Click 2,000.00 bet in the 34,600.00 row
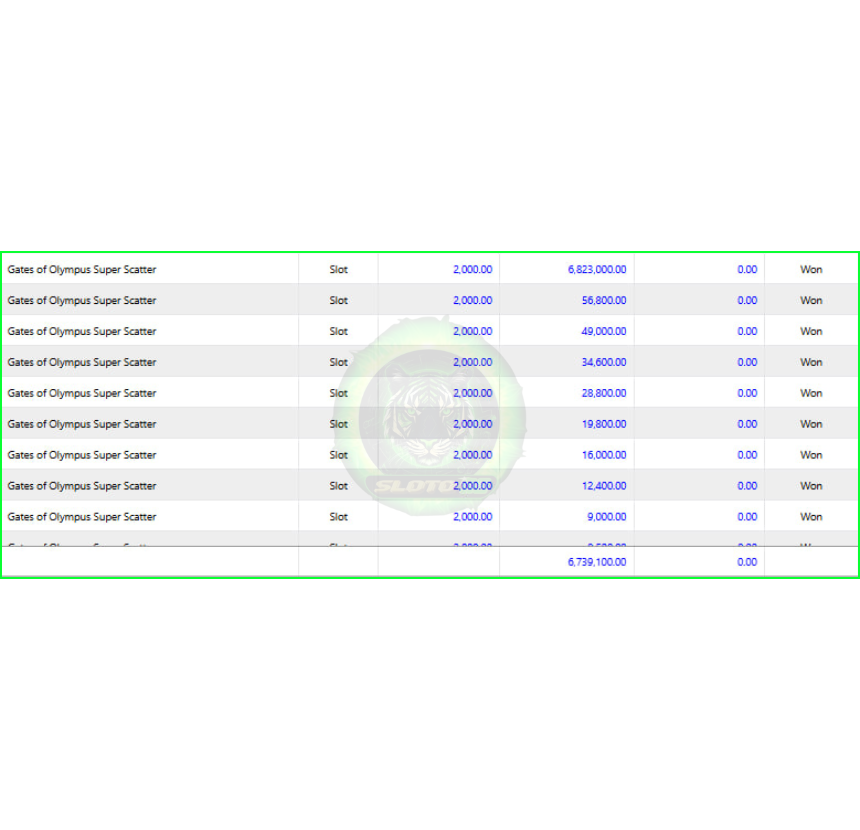This screenshot has height=830, width=860. pyautogui.click(x=473, y=362)
